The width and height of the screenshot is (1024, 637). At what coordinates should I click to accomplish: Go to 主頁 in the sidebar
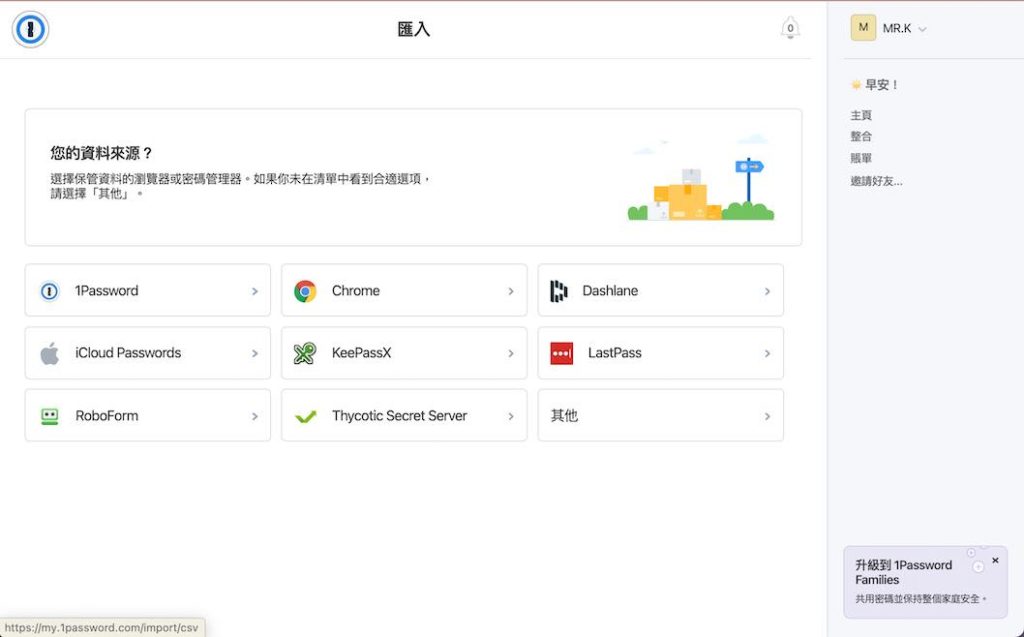[861, 115]
